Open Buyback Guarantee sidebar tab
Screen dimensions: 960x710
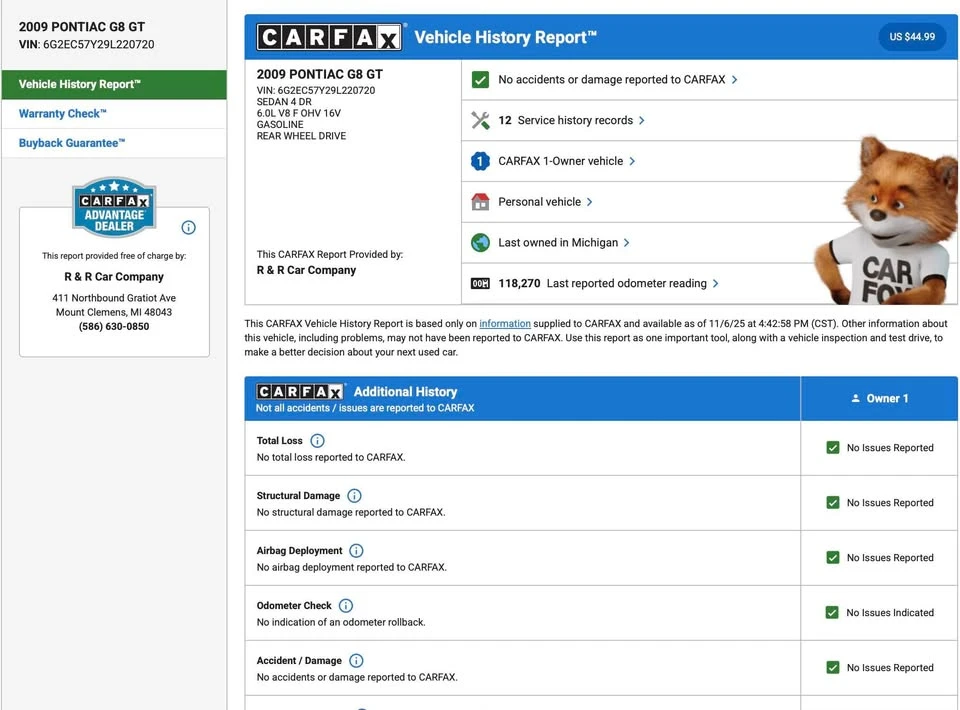(x=114, y=143)
